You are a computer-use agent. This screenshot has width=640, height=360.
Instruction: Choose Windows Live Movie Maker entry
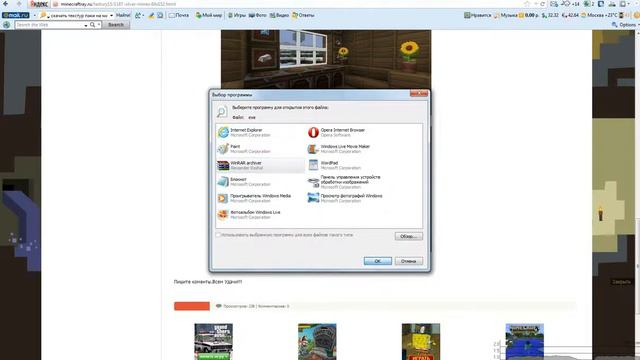pos(351,149)
